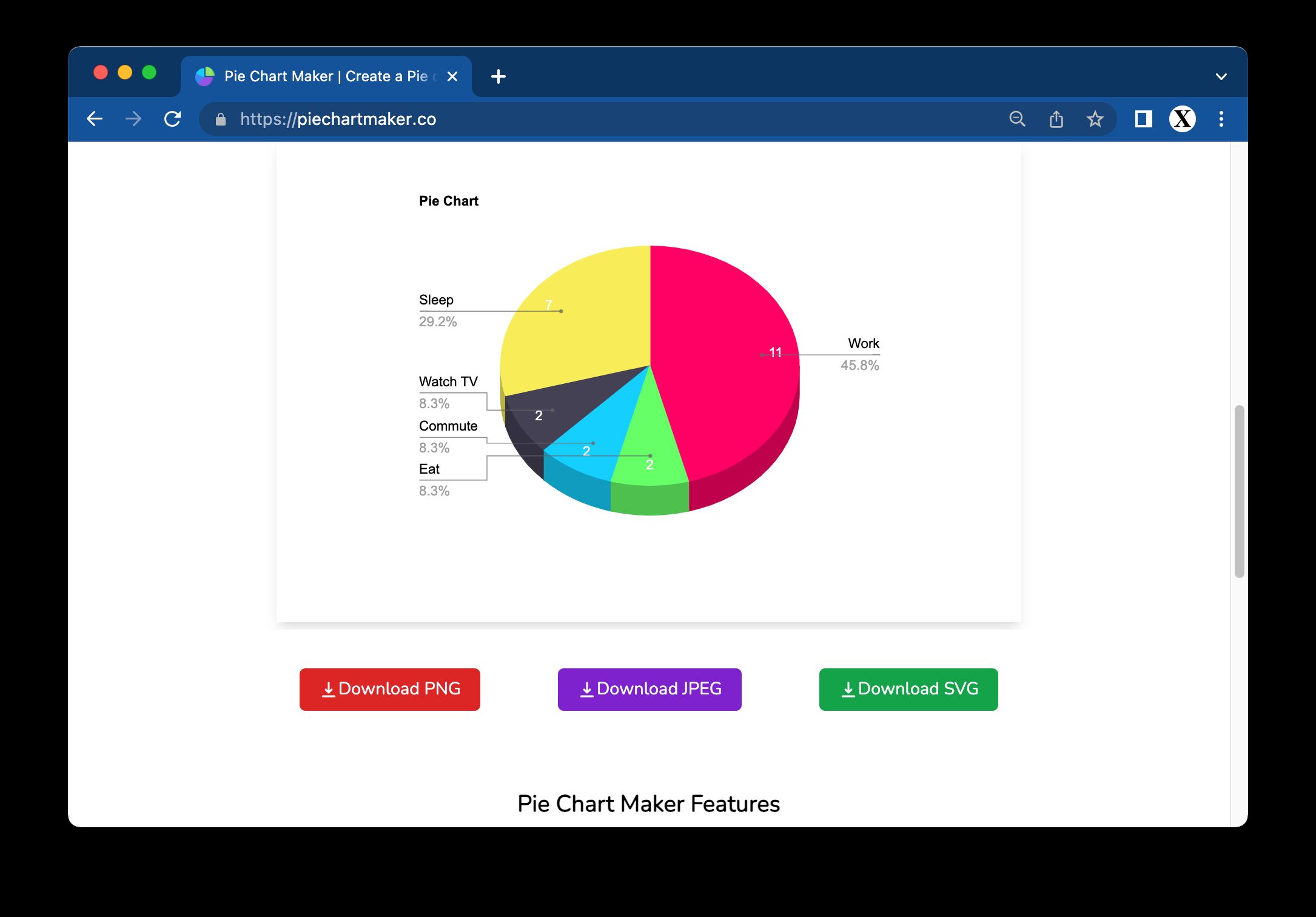Click the lock icon in the address bar

[x=221, y=119]
